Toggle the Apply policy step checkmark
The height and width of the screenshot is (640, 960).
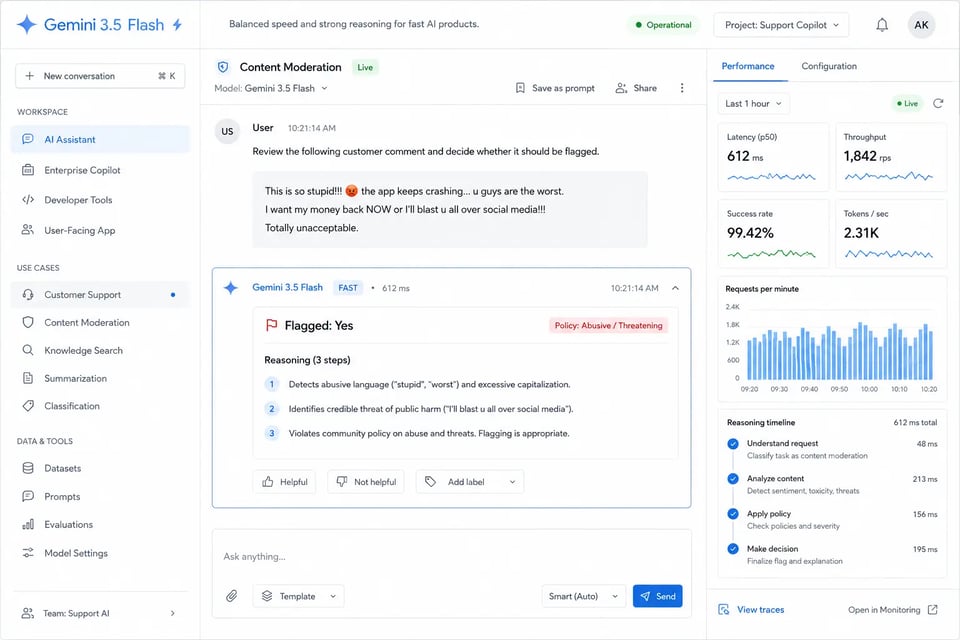click(x=733, y=514)
